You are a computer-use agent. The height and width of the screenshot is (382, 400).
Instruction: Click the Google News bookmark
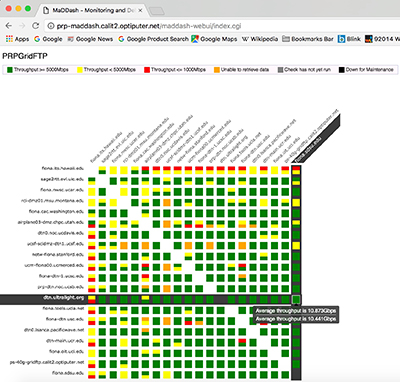[x=90, y=39]
